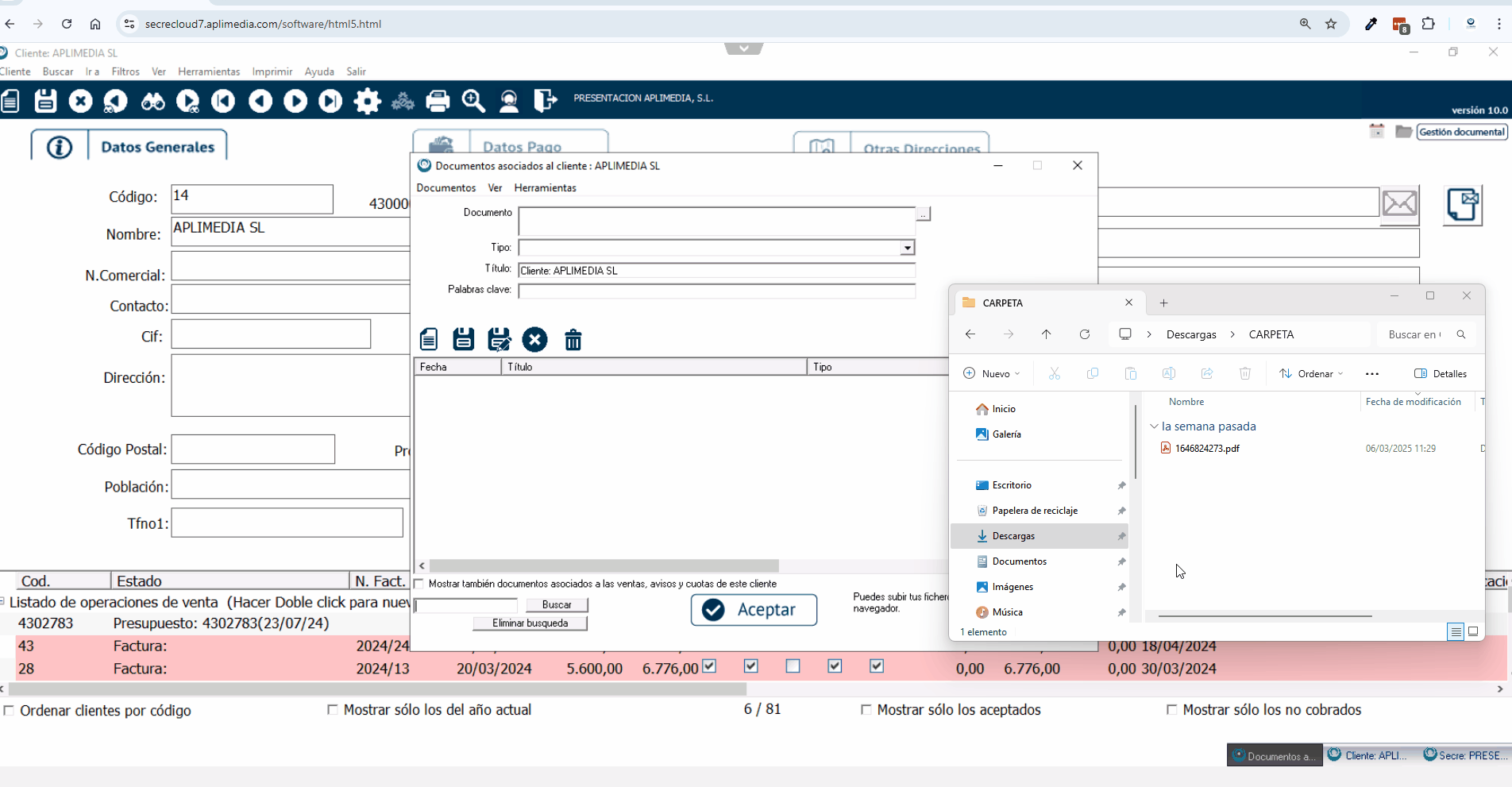
Task: Click the binoculars search icon
Action: pos(152,101)
